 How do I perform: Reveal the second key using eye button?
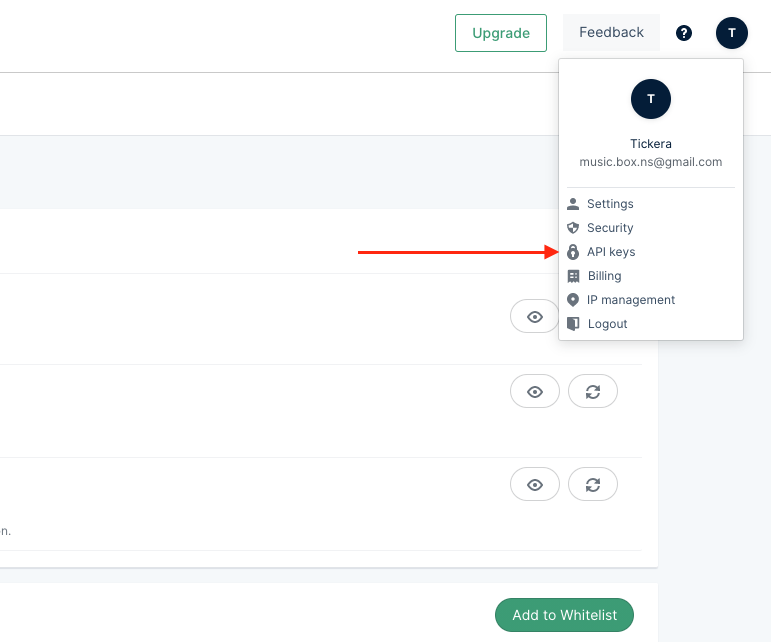click(535, 392)
